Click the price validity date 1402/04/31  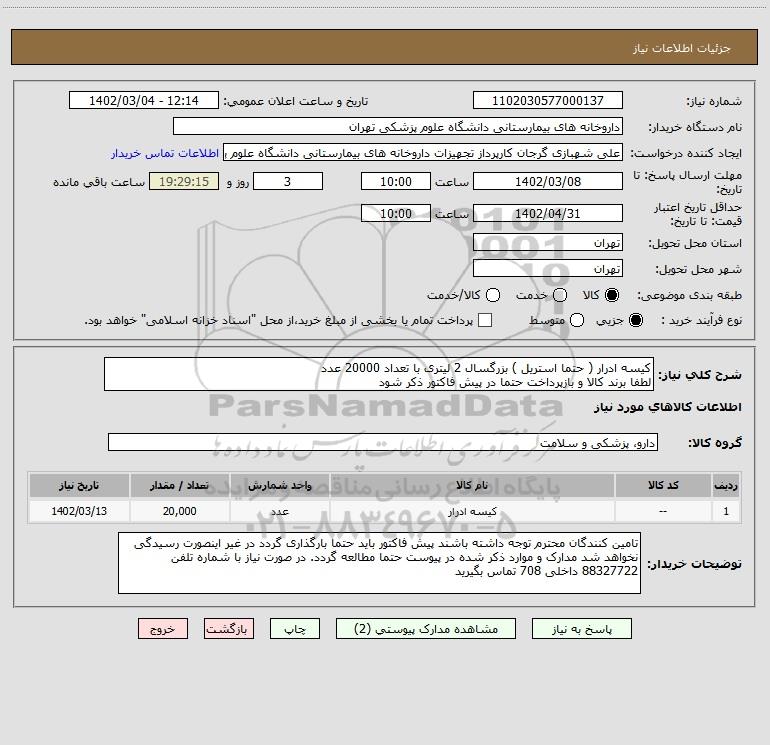tap(548, 213)
